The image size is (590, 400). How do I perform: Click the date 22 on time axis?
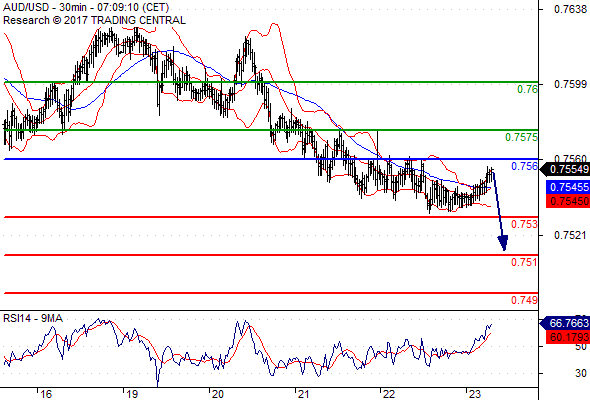(x=389, y=394)
